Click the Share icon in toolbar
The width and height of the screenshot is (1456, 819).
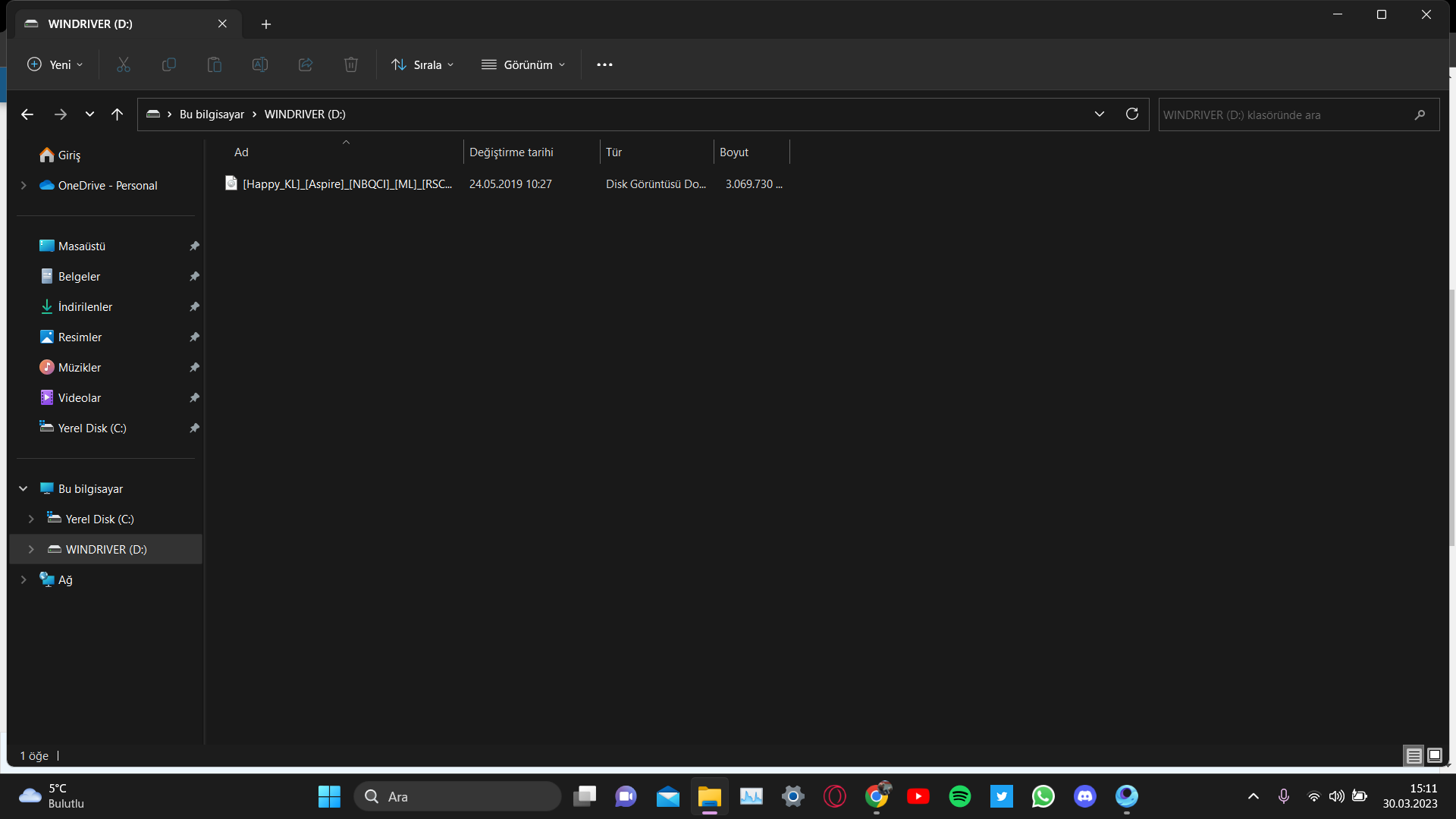pos(306,65)
